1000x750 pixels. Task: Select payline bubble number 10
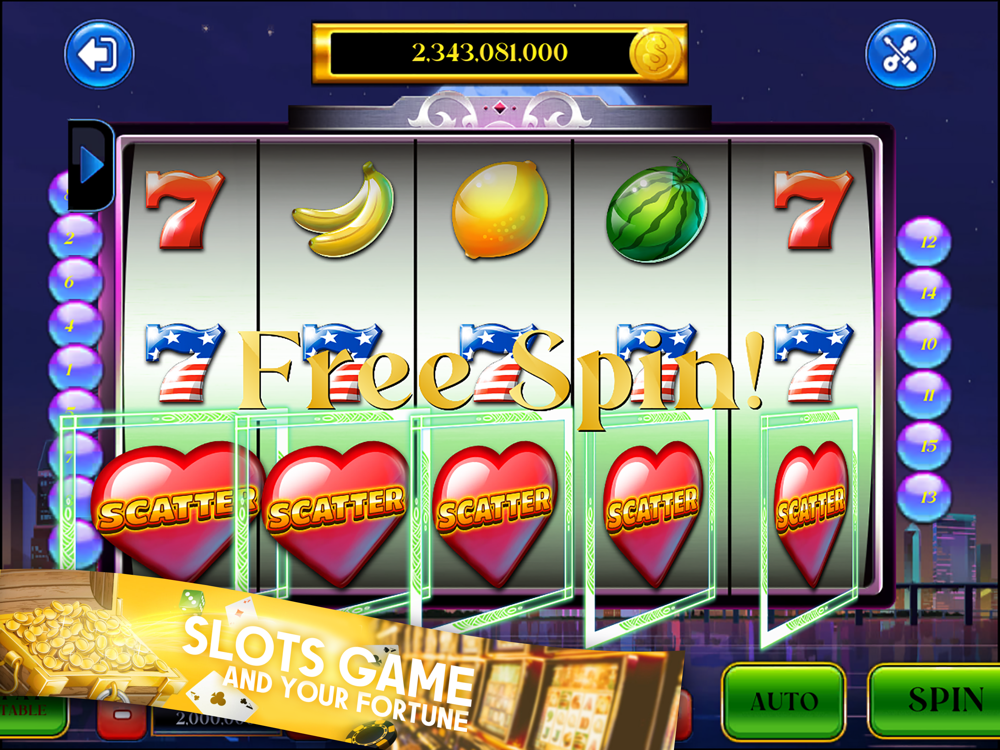pyautogui.click(x=924, y=343)
